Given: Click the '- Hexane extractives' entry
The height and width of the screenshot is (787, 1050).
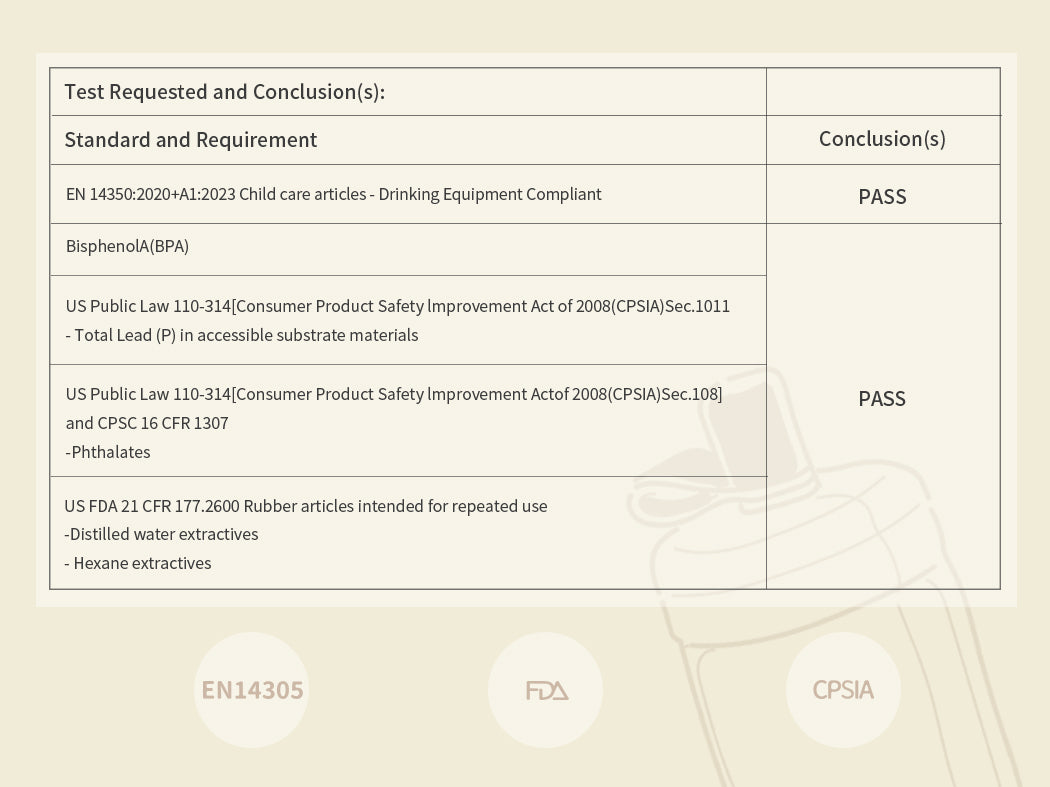Looking at the screenshot, I should point(138,563).
